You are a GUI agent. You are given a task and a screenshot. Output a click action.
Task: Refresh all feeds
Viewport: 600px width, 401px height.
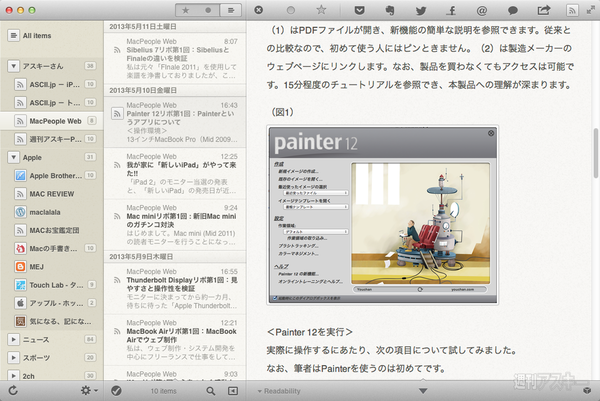point(13,390)
